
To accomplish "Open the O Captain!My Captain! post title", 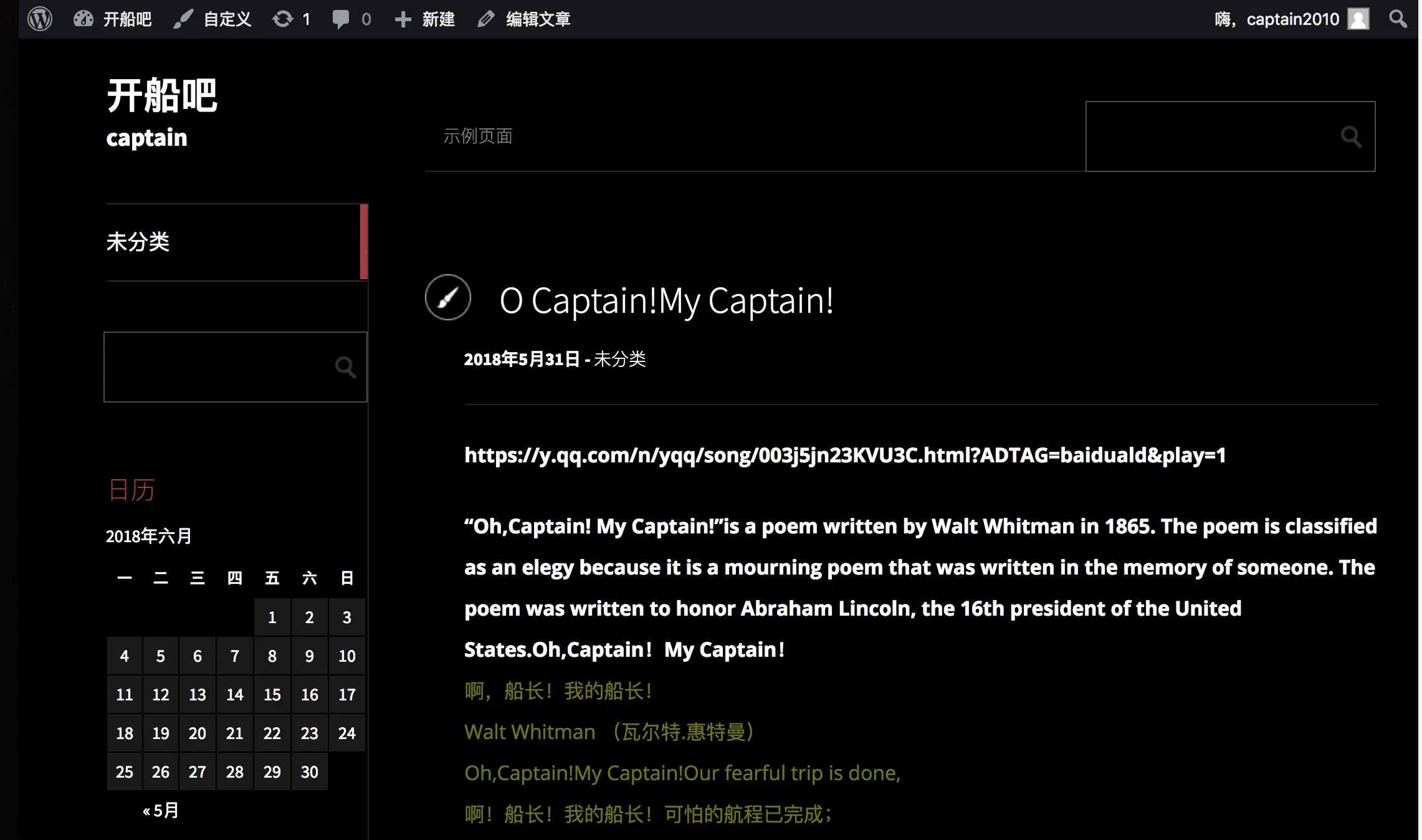I will tap(666, 301).
